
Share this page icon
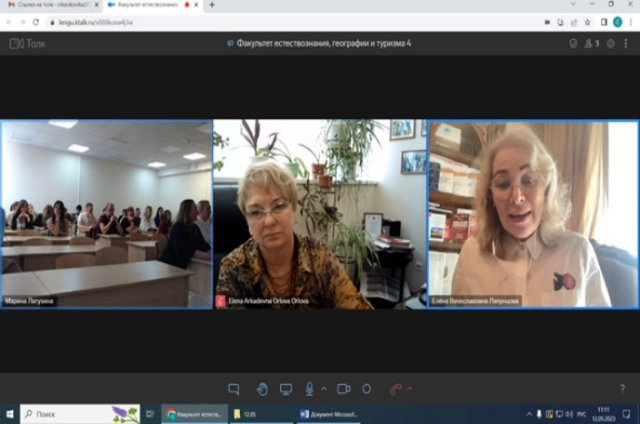click(x=574, y=22)
